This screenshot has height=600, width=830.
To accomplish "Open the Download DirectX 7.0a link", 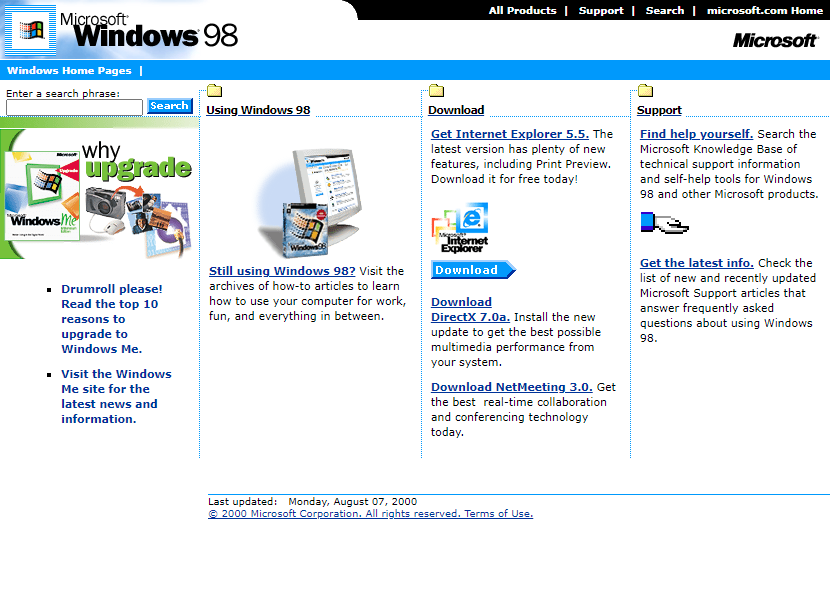I will [470, 310].
